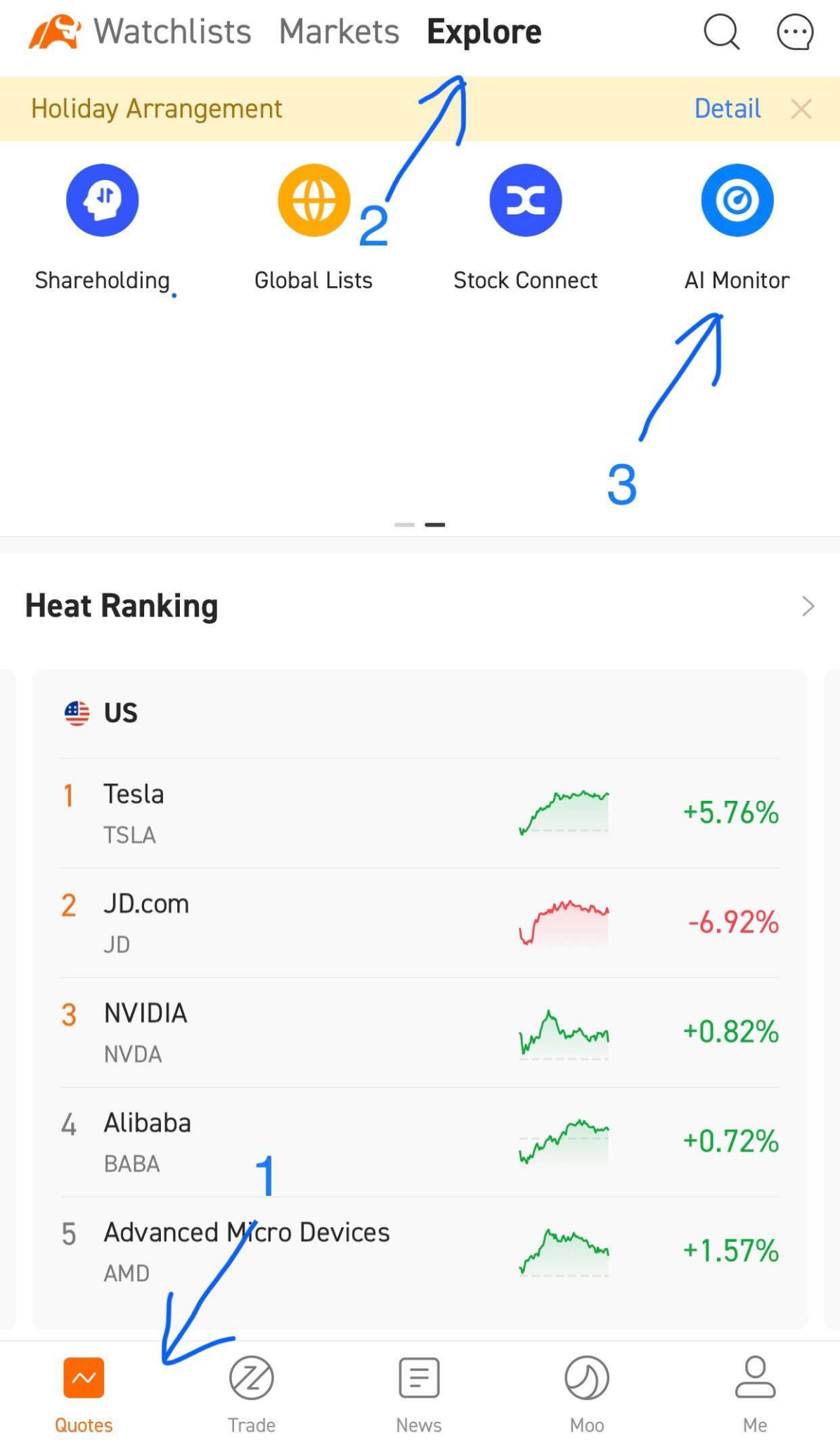Image resolution: width=840 pixels, height=1440 pixels.
Task: Go to first page indicator dot
Action: pos(404,525)
